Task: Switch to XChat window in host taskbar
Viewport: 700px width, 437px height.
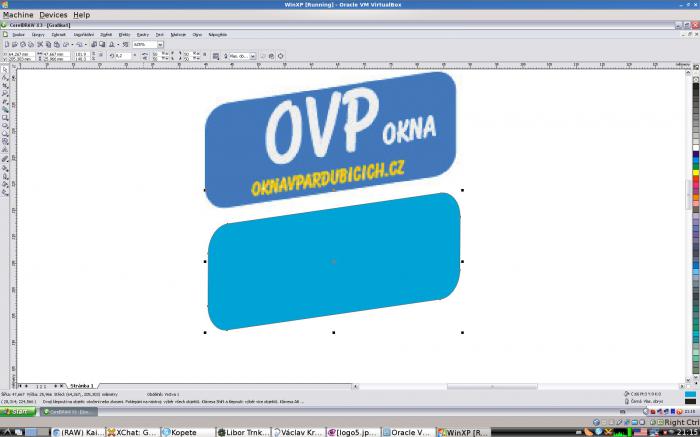Action: coord(133,432)
